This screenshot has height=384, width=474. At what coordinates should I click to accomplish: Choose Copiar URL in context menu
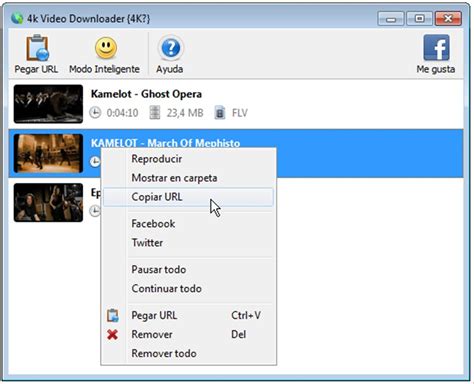point(188,197)
